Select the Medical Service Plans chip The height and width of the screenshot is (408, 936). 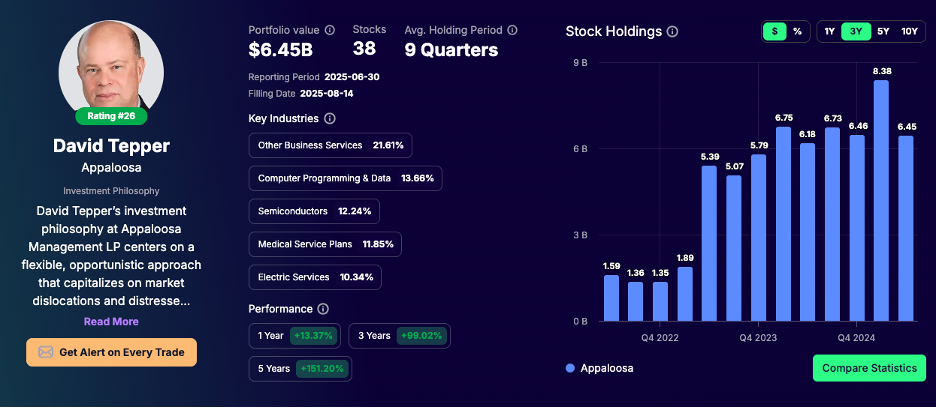pos(325,244)
